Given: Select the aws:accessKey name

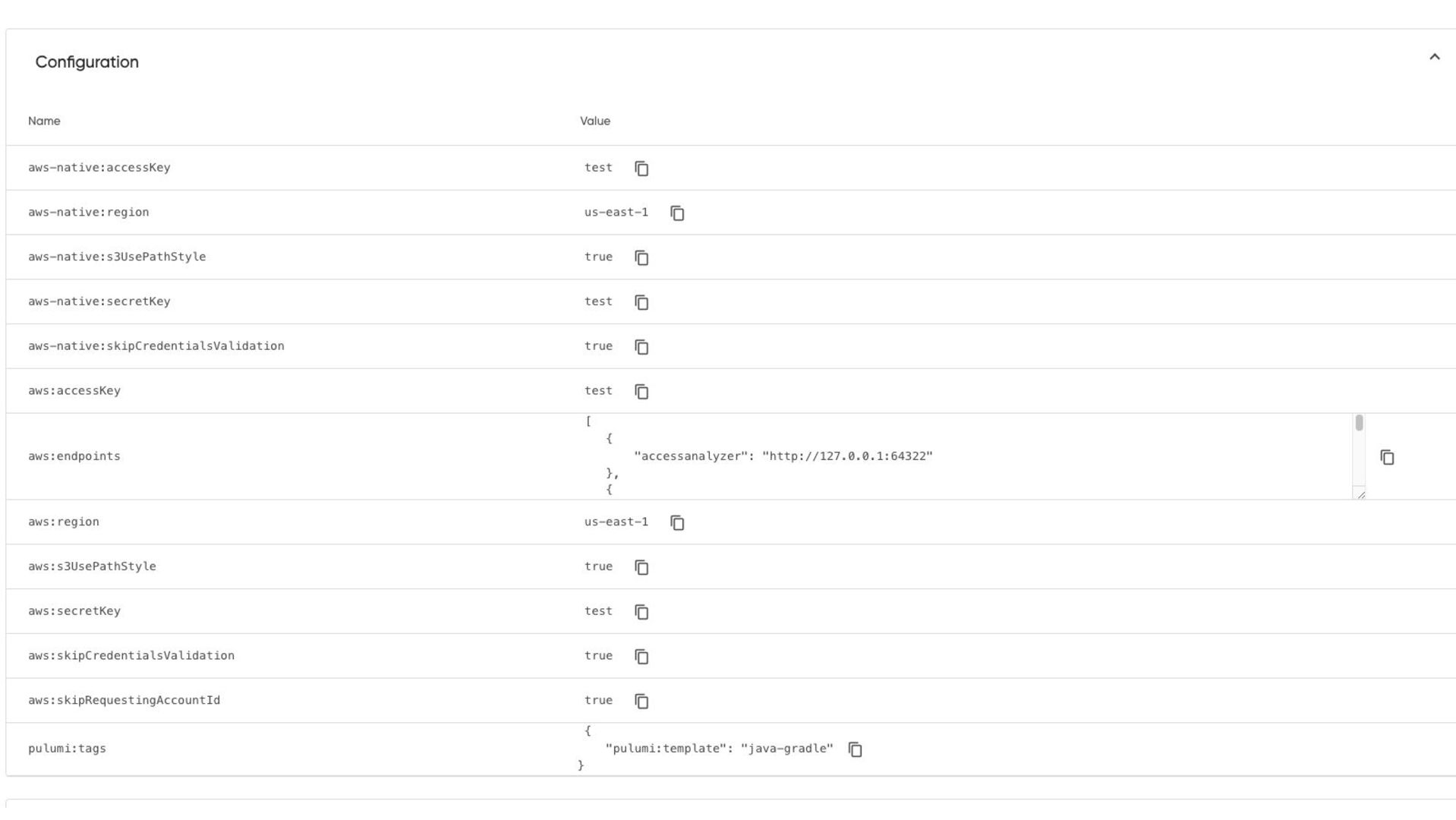Looking at the screenshot, I should [x=74, y=391].
